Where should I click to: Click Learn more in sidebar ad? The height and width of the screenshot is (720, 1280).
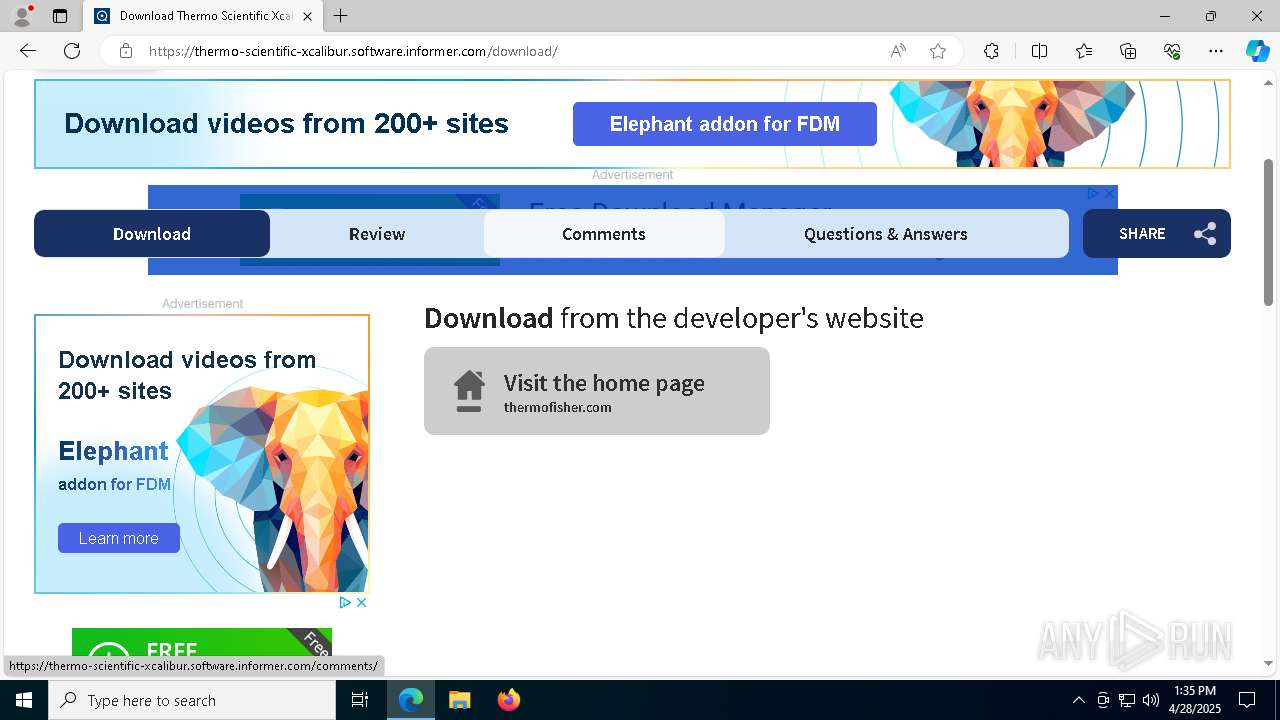119,538
